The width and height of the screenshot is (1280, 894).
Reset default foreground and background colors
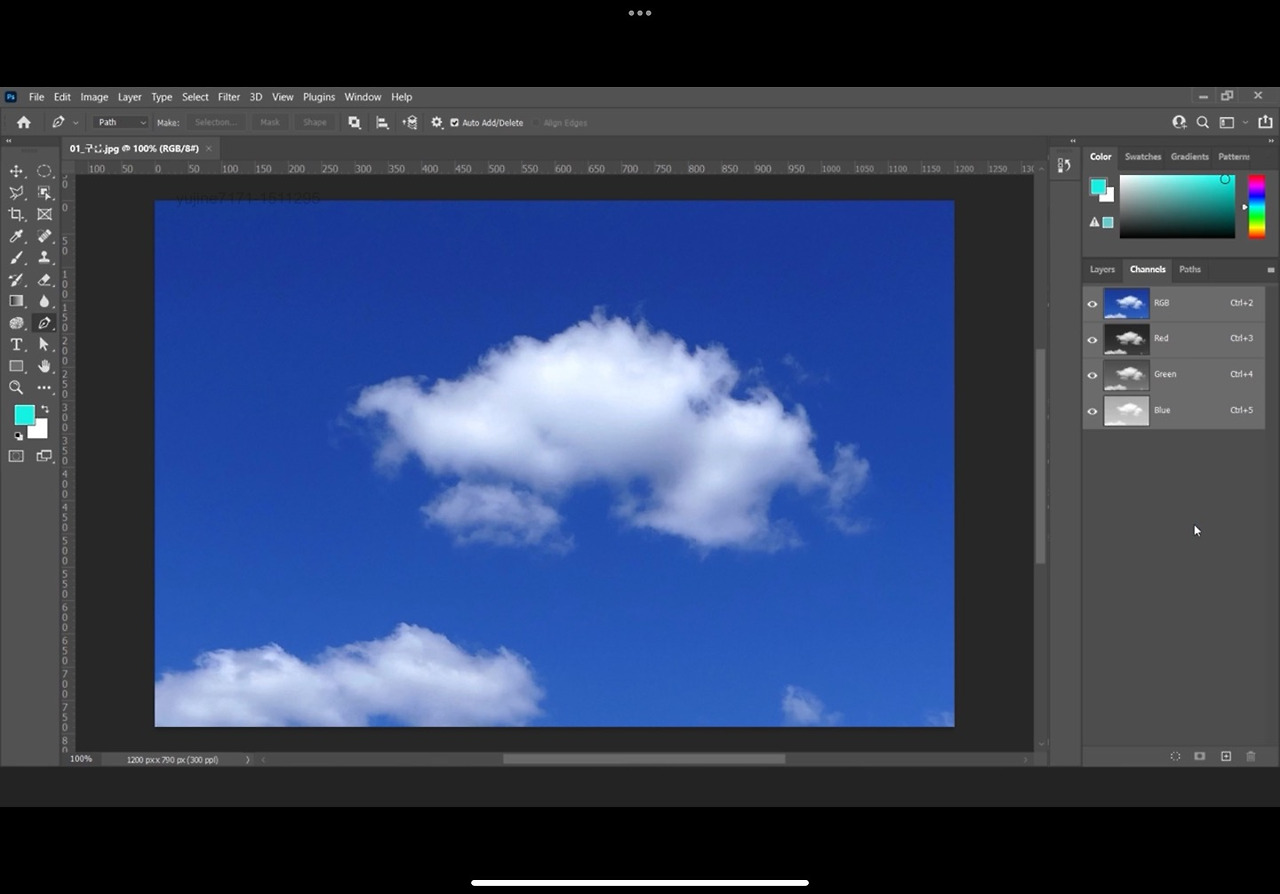[x=18, y=436]
